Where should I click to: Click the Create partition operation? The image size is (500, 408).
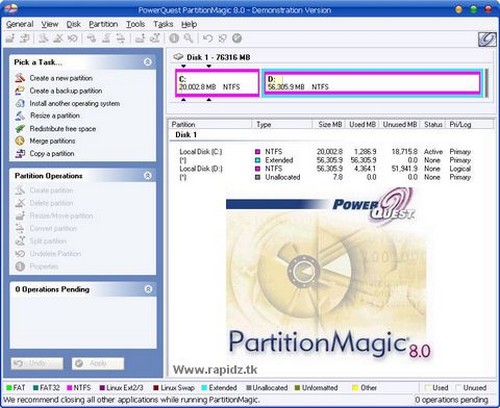pyautogui.click(x=51, y=190)
